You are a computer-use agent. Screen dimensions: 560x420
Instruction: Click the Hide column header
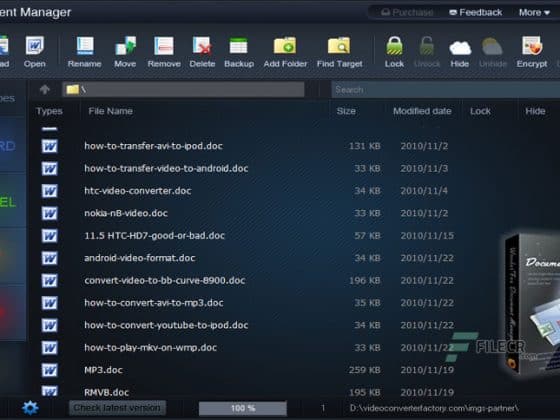535,111
